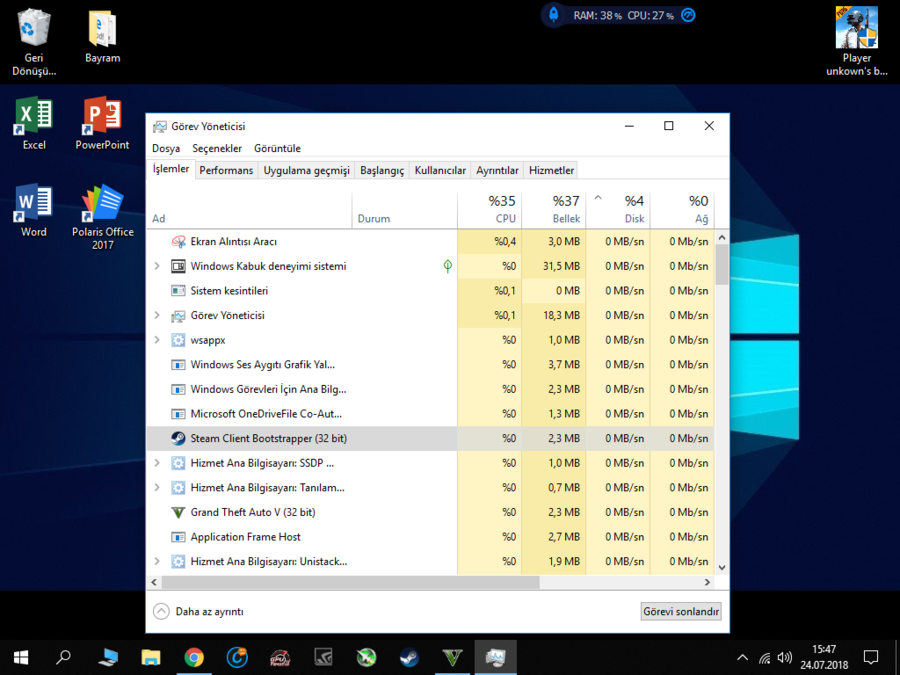The image size is (900, 675).
Task: Select the Polaris Office 2017 desktop icon
Action: (x=103, y=217)
